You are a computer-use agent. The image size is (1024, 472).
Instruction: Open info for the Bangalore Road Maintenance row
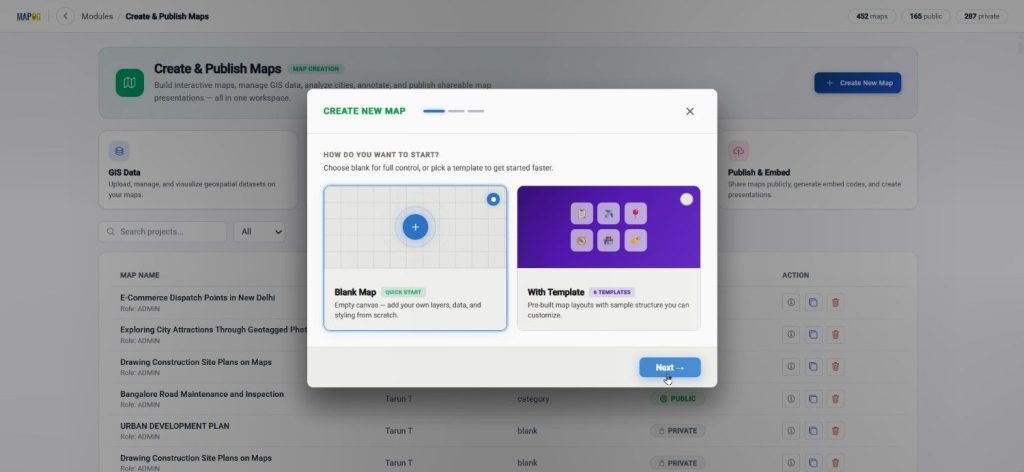[x=791, y=399]
